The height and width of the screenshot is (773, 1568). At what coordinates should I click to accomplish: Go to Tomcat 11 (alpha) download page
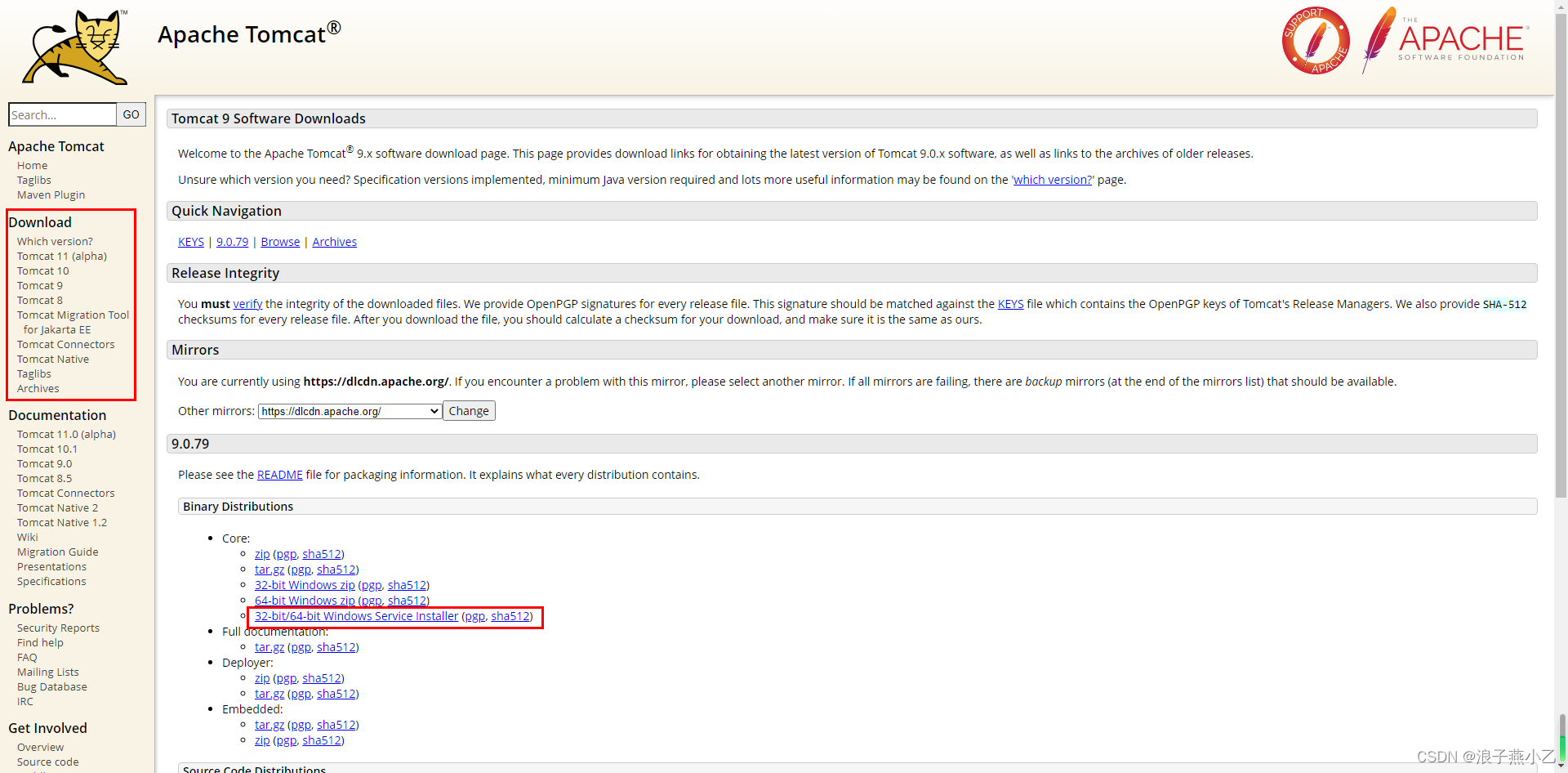point(62,256)
